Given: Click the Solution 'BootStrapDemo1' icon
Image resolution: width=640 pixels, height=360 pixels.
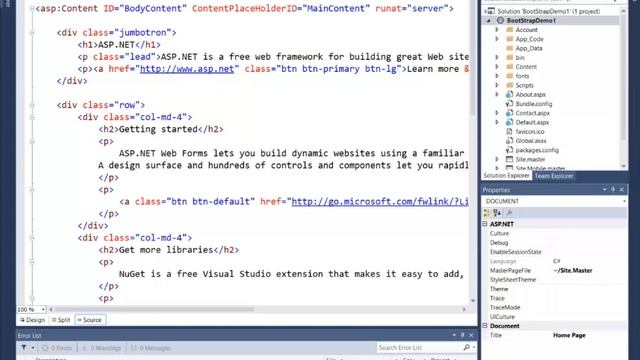Looking at the screenshot, I should [x=491, y=11].
